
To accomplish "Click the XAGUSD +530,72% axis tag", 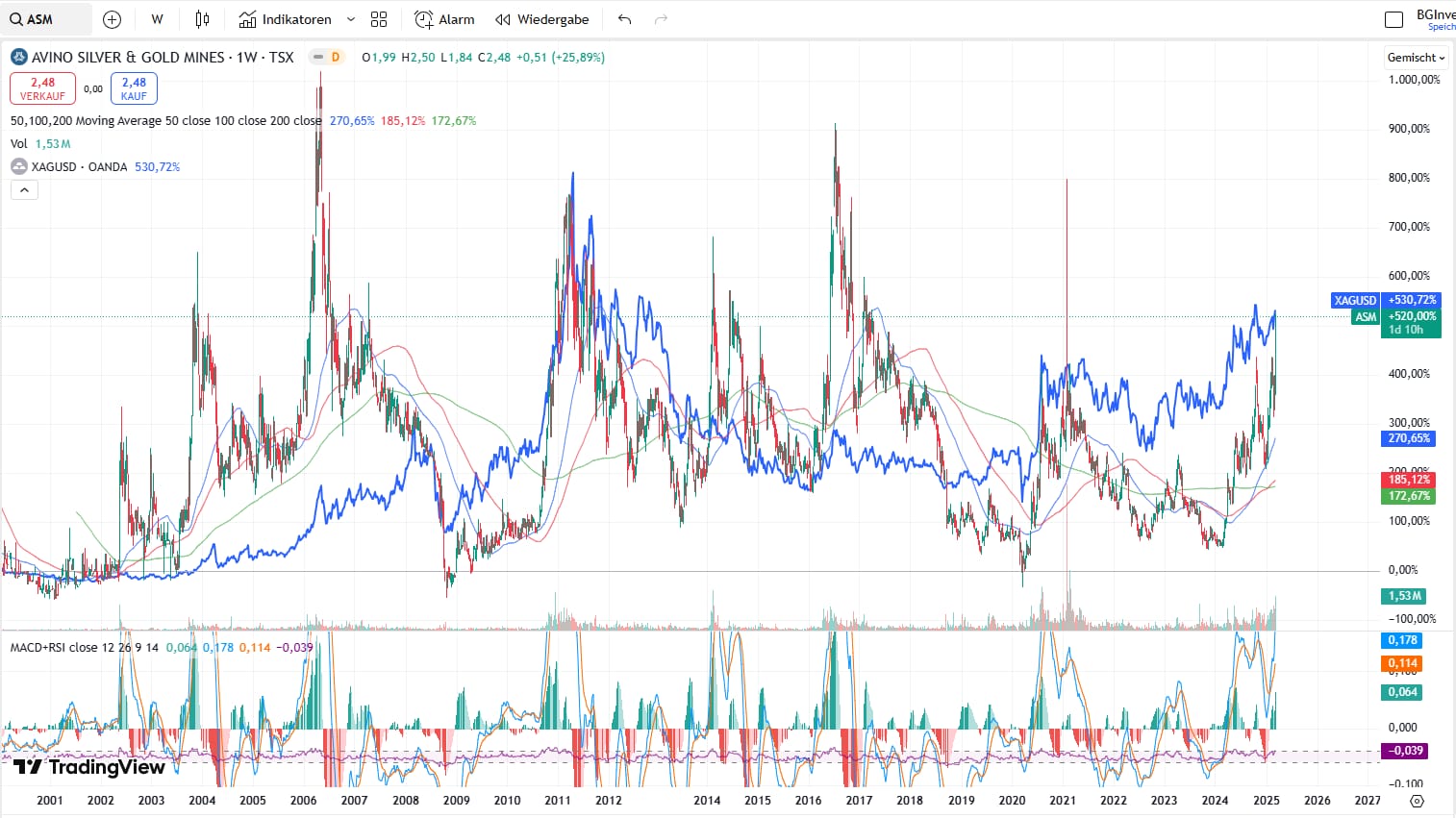I will pos(1386,301).
